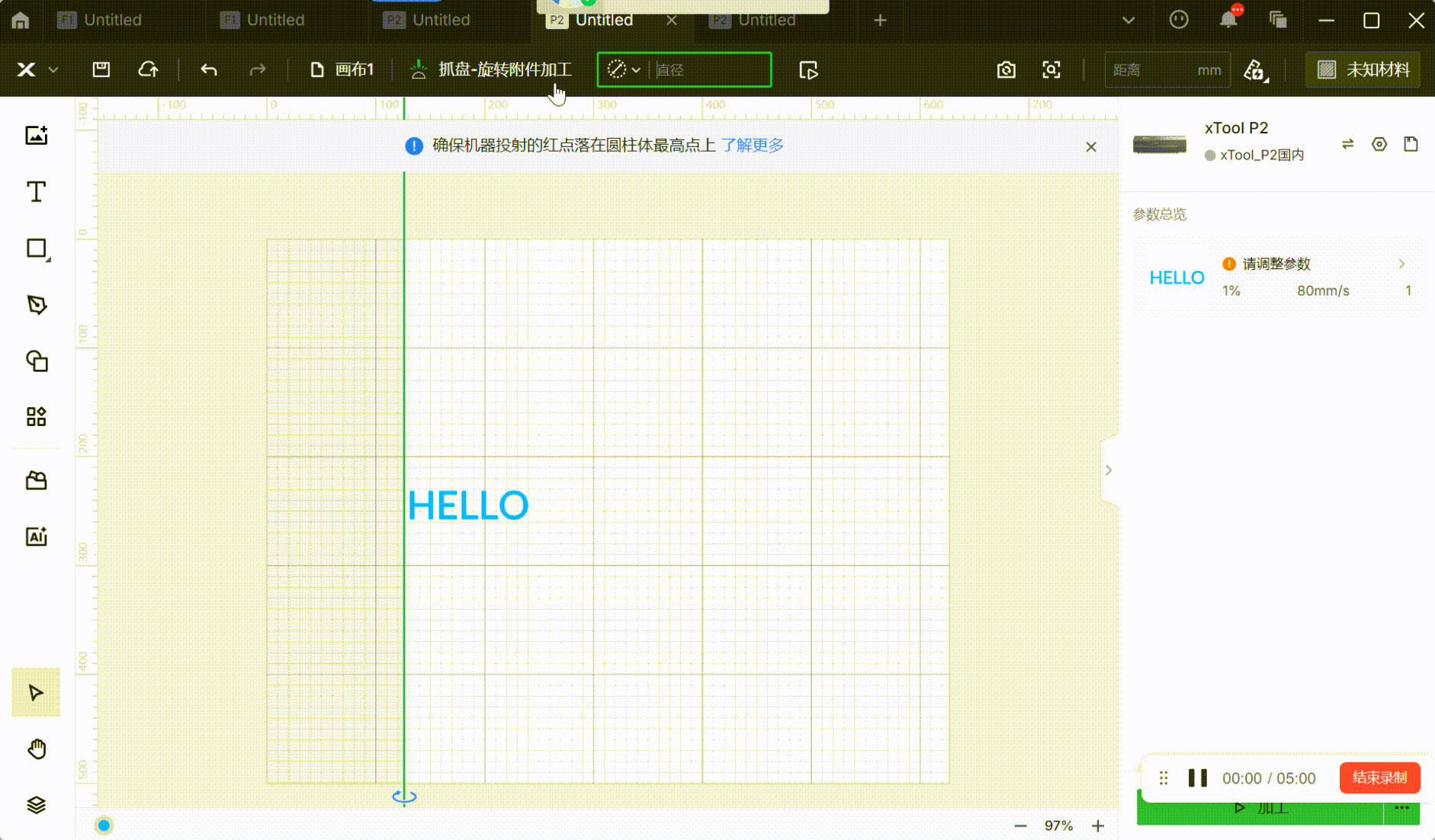Image resolution: width=1435 pixels, height=840 pixels.
Task: Click the camera capture icon
Action: [x=1006, y=70]
